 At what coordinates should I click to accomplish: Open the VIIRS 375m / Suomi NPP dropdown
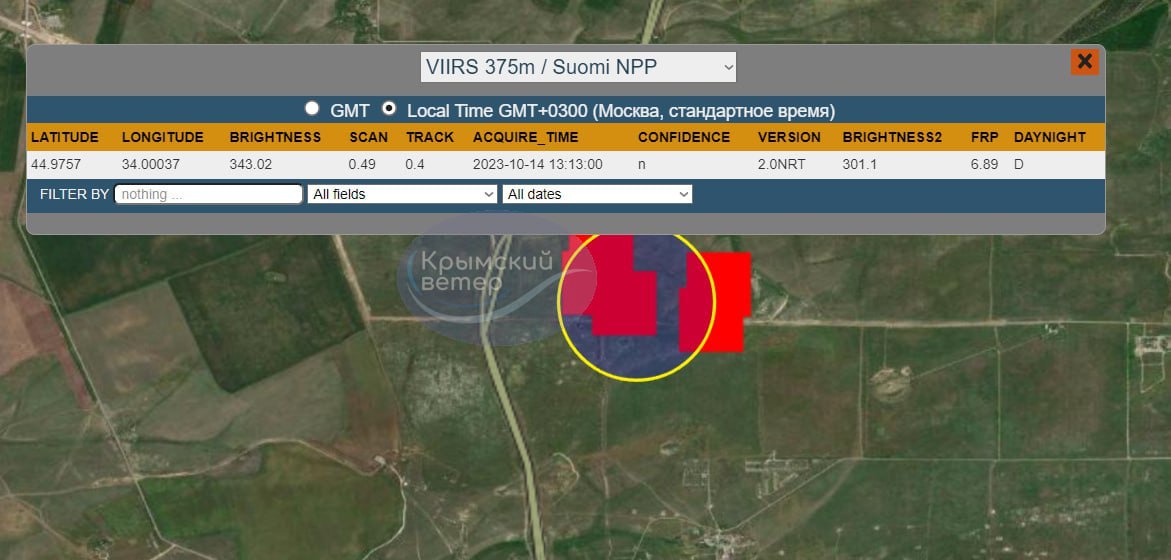pyautogui.click(x=578, y=67)
